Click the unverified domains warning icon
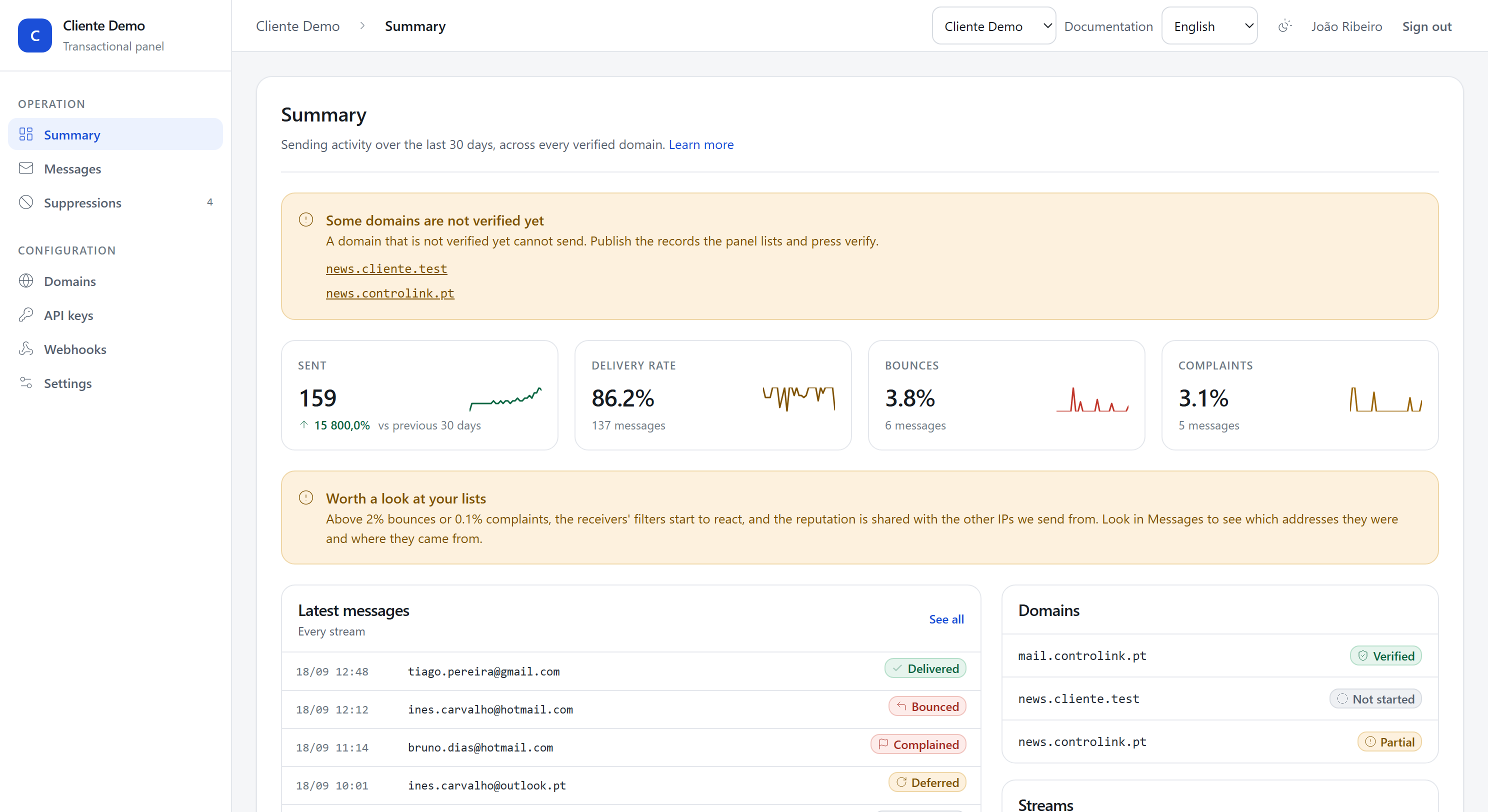Image resolution: width=1488 pixels, height=812 pixels. tap(306, 220)
